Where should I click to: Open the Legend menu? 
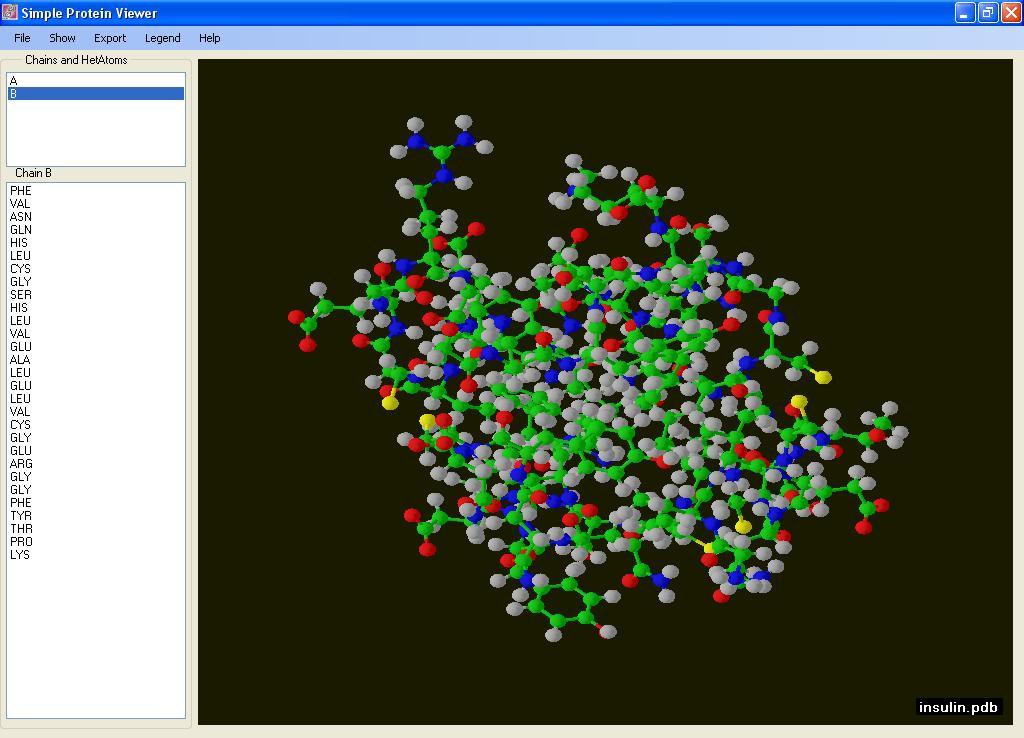(163, 38)
